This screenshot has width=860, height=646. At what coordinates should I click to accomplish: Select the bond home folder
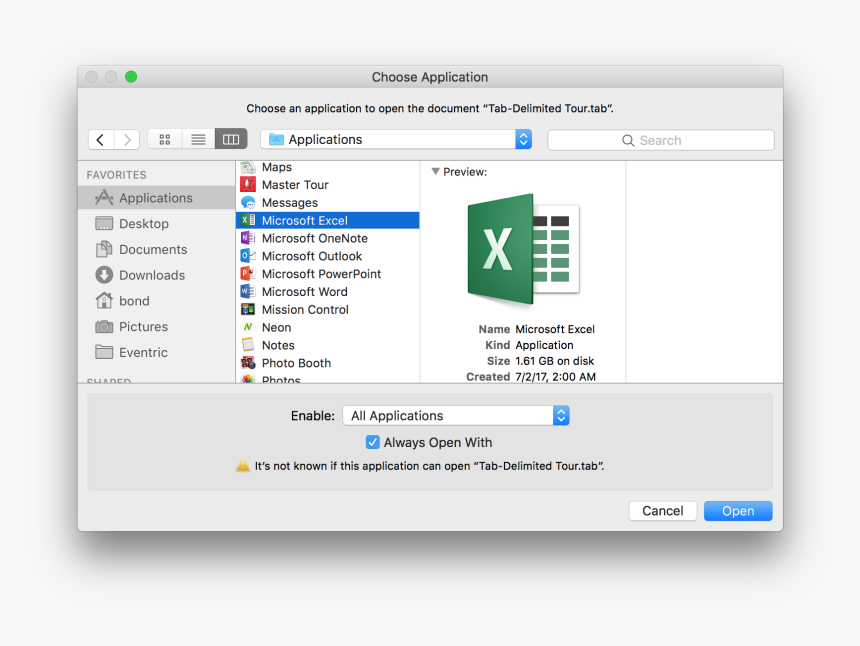156,301
